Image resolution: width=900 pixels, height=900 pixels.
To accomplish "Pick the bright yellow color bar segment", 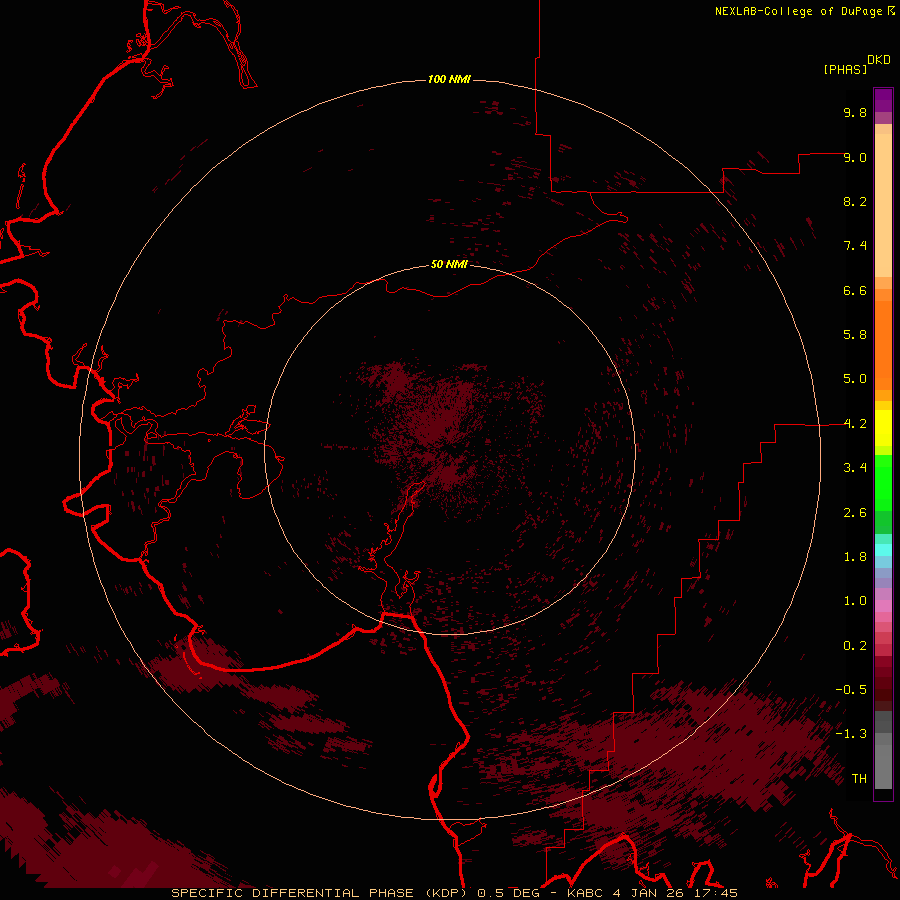I will click(883, 428).
